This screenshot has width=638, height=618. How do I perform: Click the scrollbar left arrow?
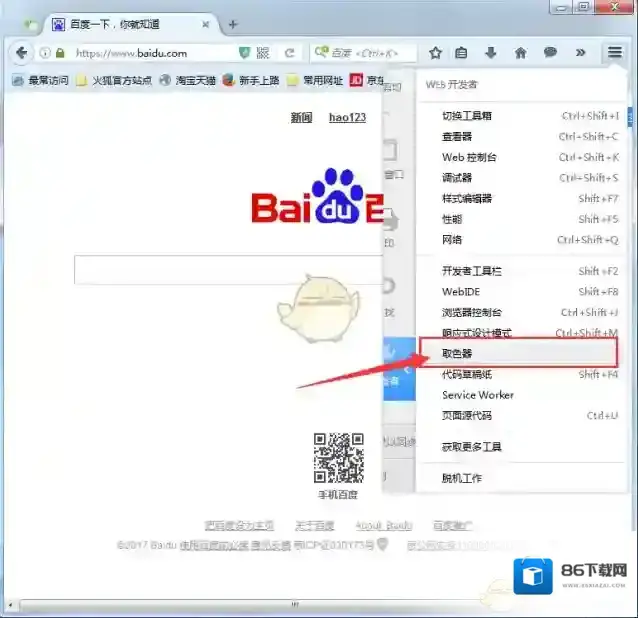coord(11,605)
